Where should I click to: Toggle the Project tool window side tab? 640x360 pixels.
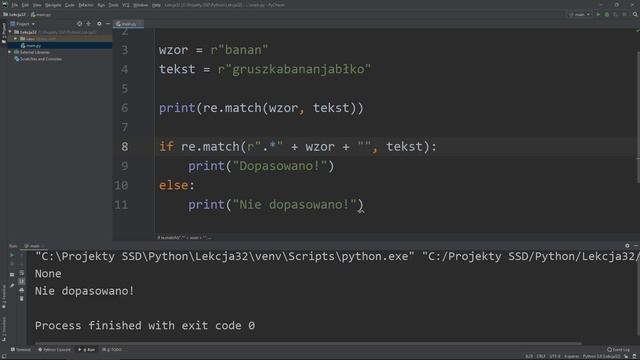point(4,33)
